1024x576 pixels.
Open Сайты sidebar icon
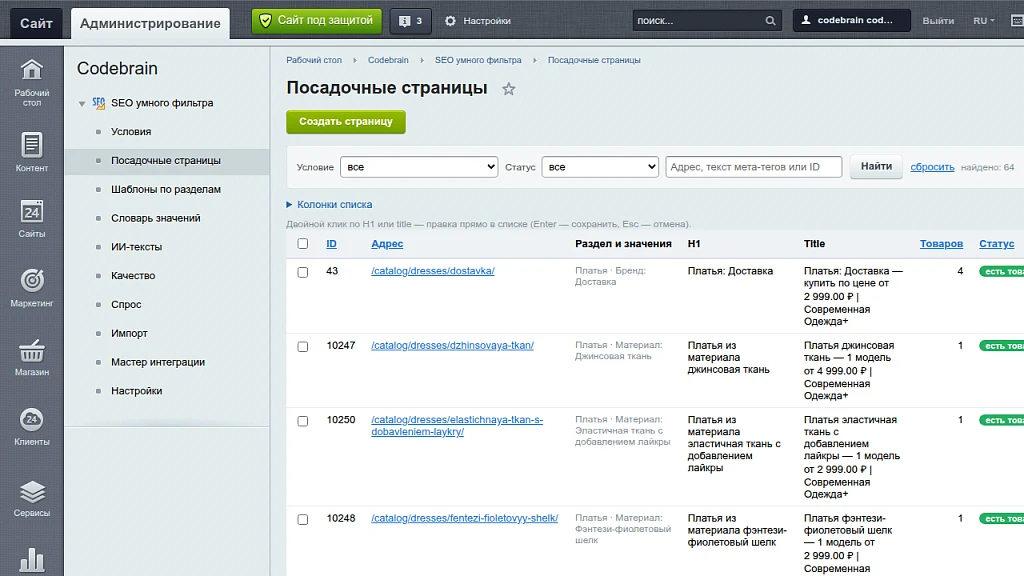tap(31, 219)
